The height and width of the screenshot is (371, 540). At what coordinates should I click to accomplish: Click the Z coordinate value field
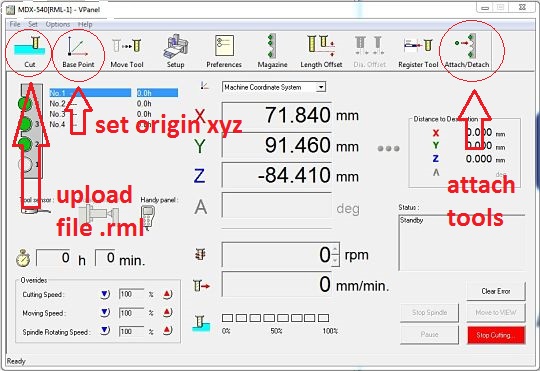click(x=277, y=175)
